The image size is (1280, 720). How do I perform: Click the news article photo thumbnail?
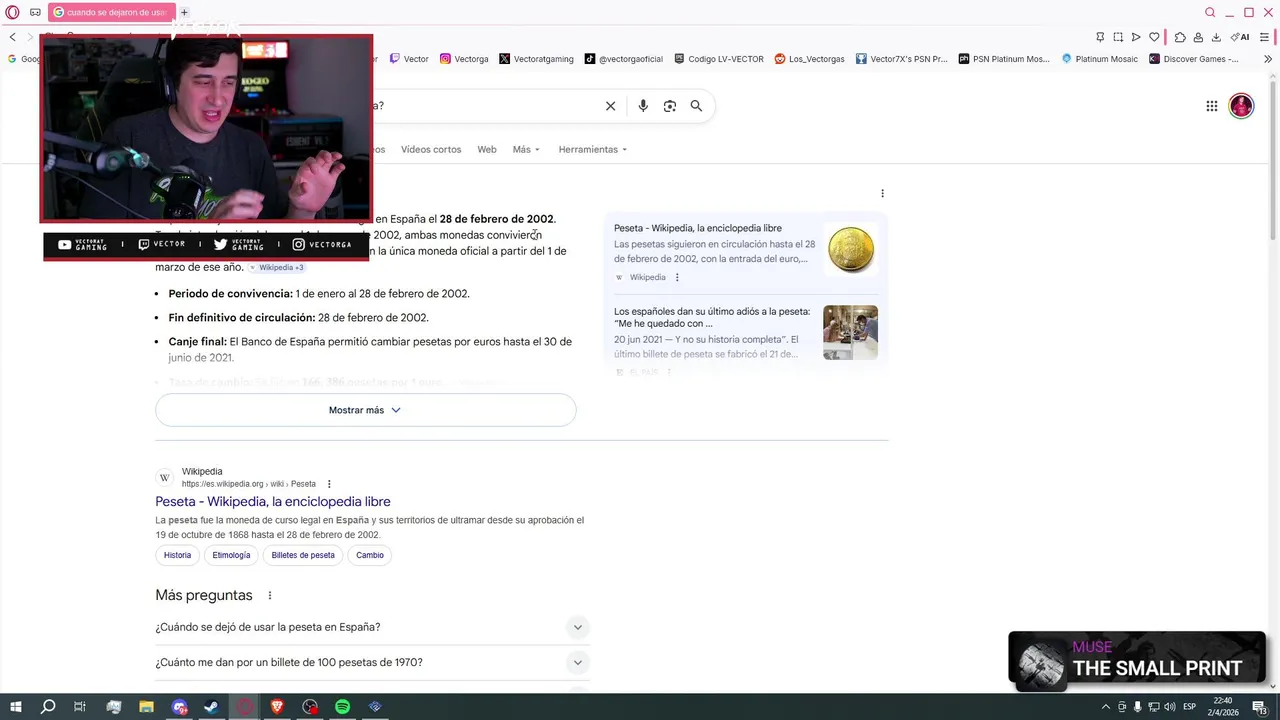click(x=850, y=332)
